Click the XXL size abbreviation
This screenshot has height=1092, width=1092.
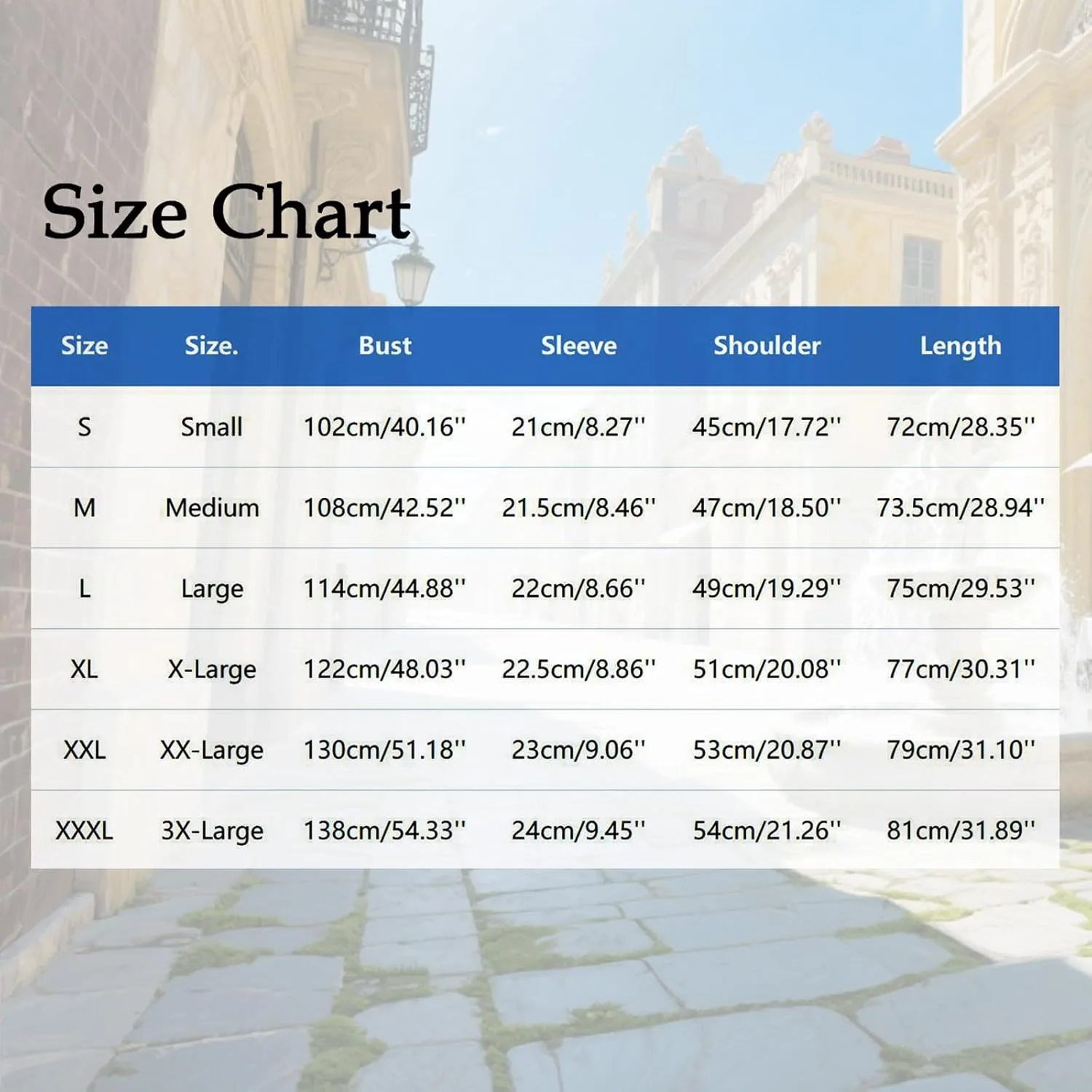(84, 750)
